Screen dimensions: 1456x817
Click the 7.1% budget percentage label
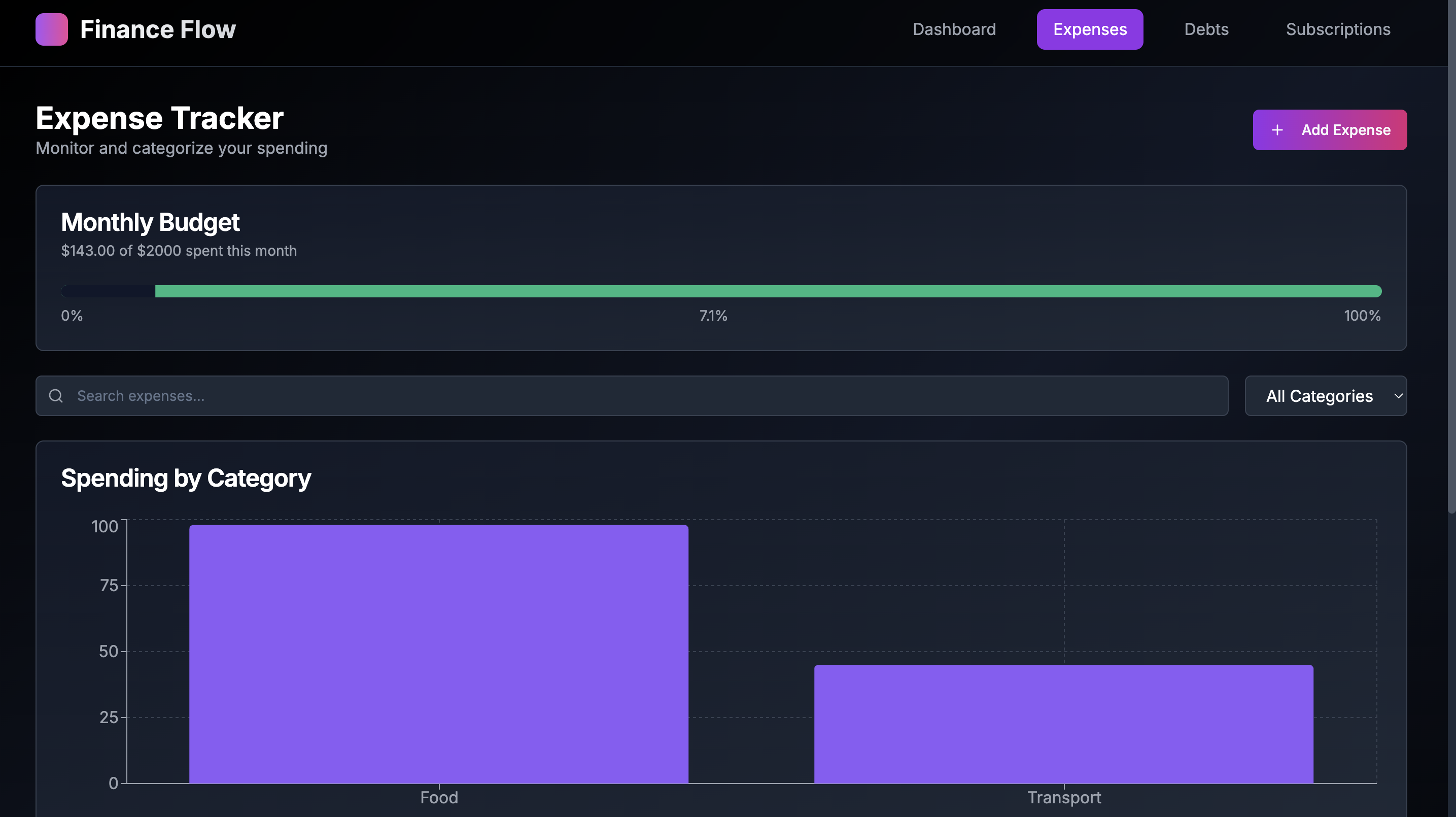(713, 316)
